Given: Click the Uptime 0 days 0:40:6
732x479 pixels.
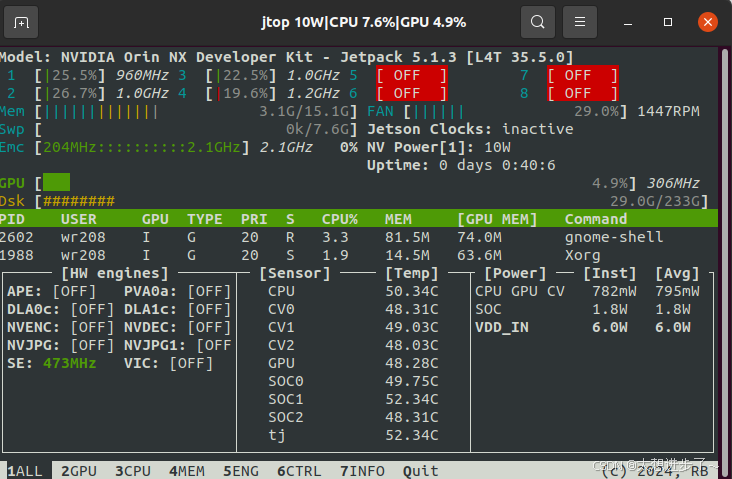Looking at the screenshot, I should 461,165.
